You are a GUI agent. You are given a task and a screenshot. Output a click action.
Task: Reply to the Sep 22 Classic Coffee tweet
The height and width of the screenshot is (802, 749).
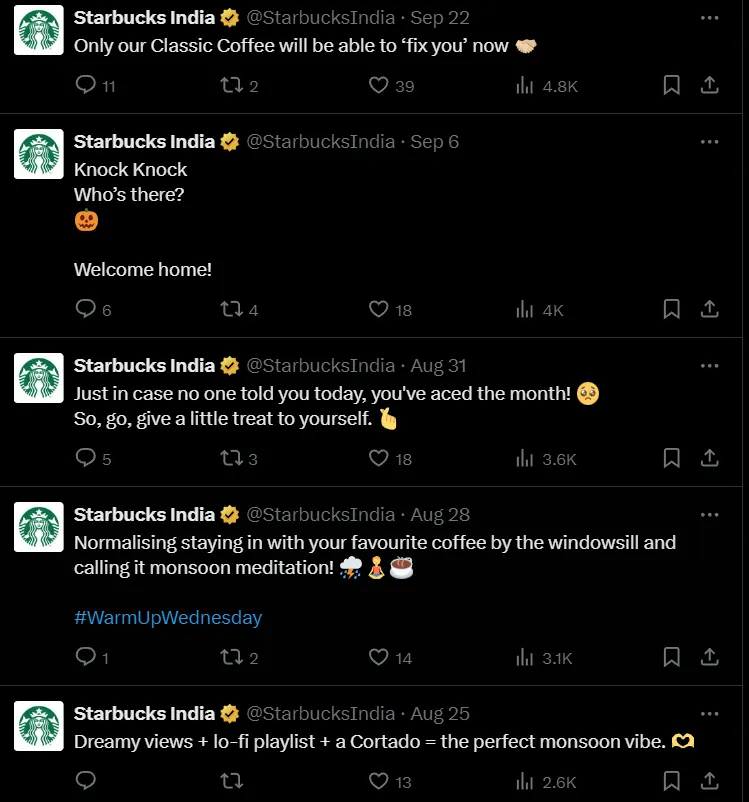click(x=85, y=85)
